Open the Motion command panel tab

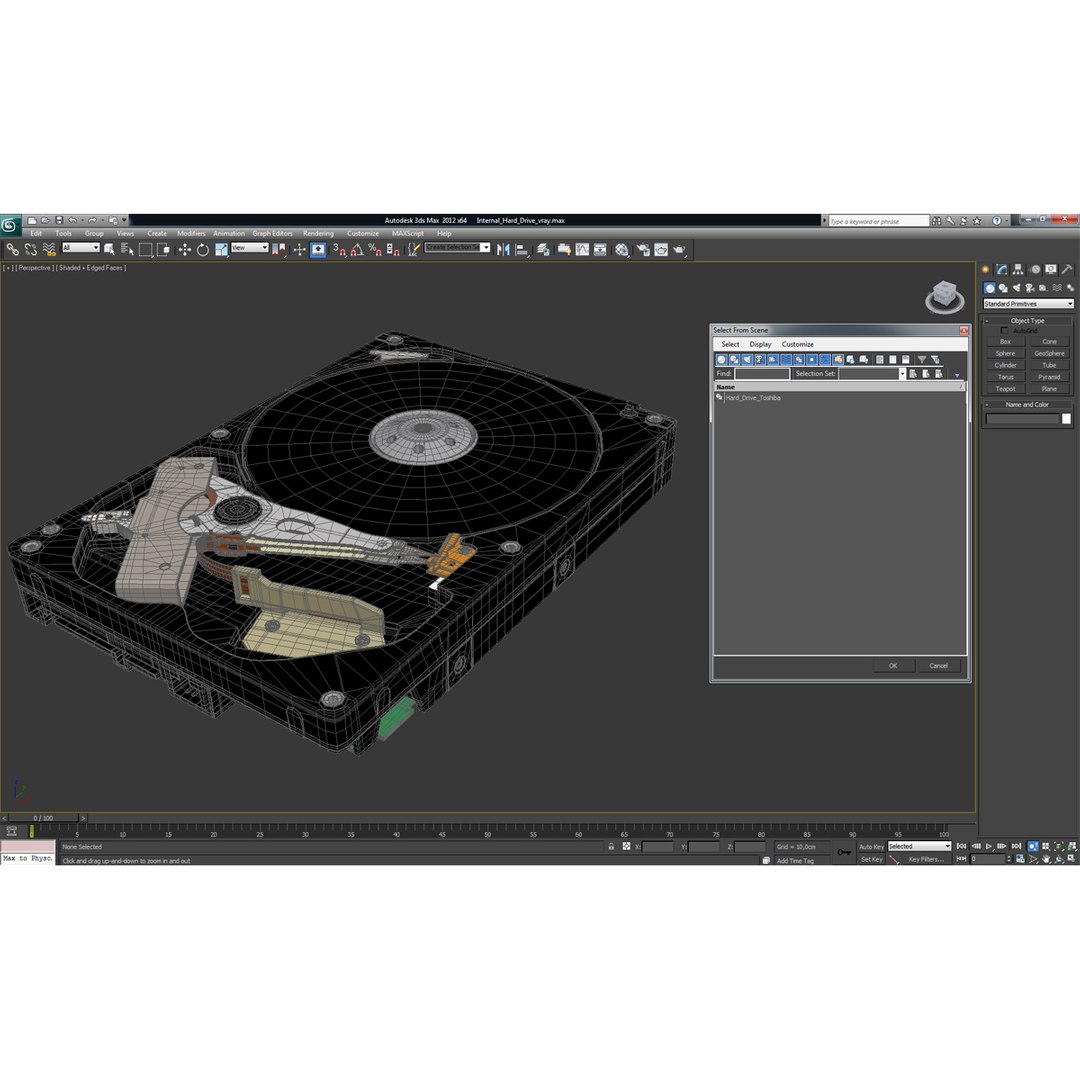1035,269
